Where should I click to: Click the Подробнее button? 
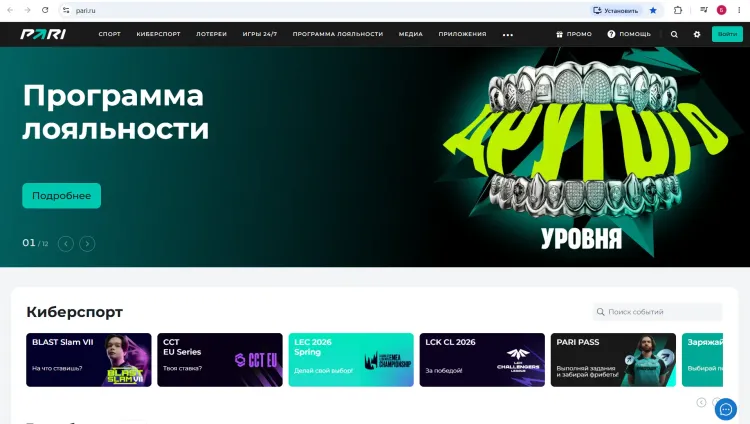tap(61, 196)
